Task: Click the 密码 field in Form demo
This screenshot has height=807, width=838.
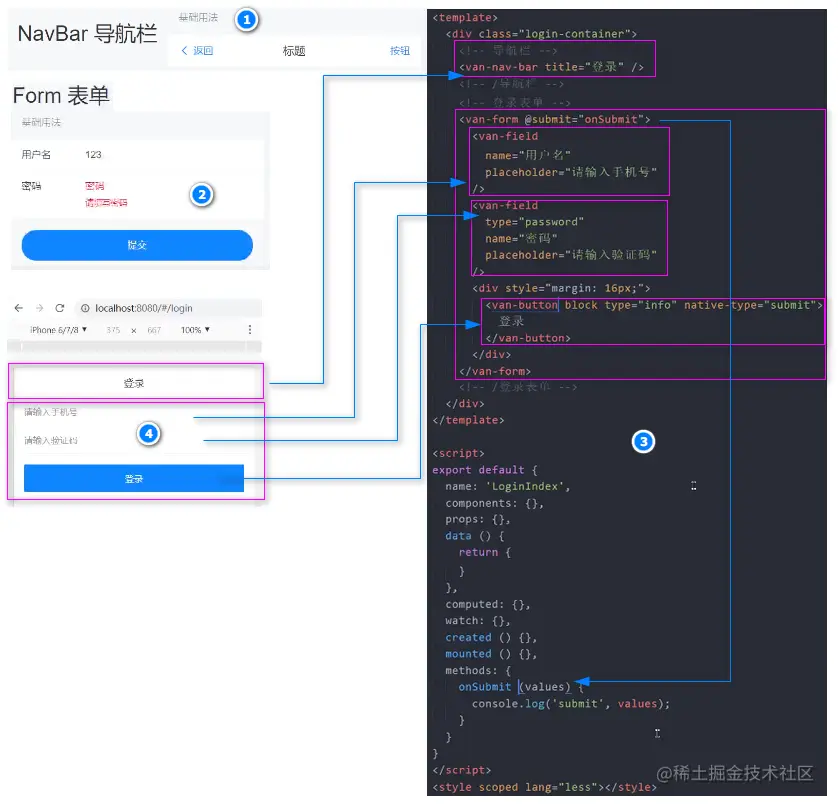Action: [137, 193]
